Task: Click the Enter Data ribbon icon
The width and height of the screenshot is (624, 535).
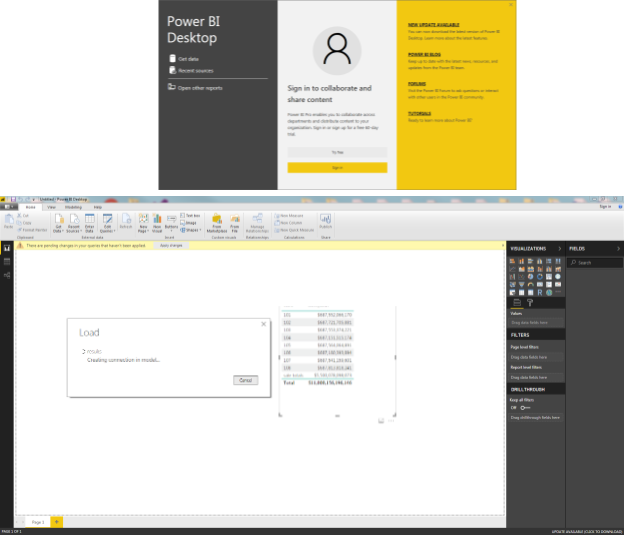Action: (x=90, y=223)
